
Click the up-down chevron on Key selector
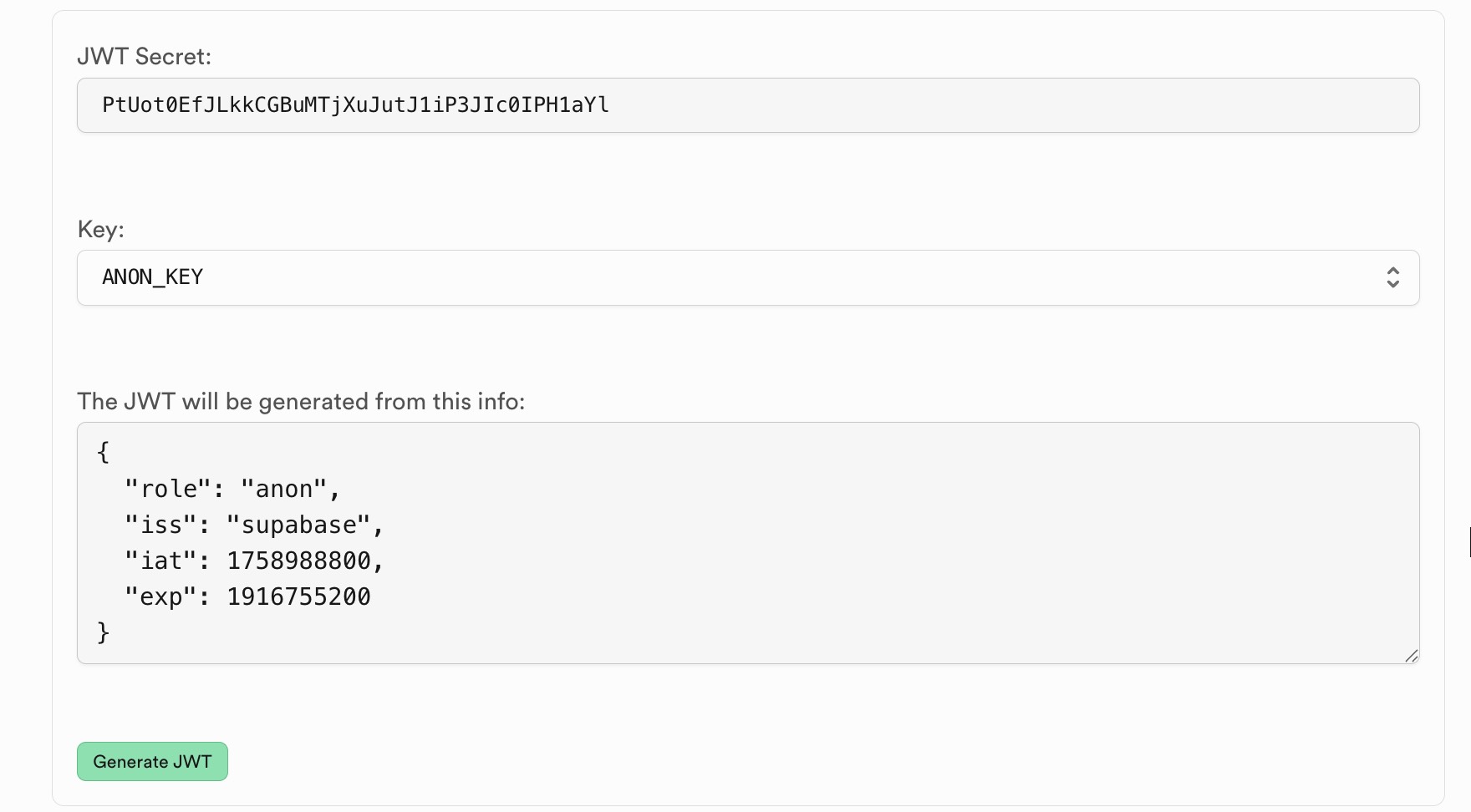[1392, 277]
